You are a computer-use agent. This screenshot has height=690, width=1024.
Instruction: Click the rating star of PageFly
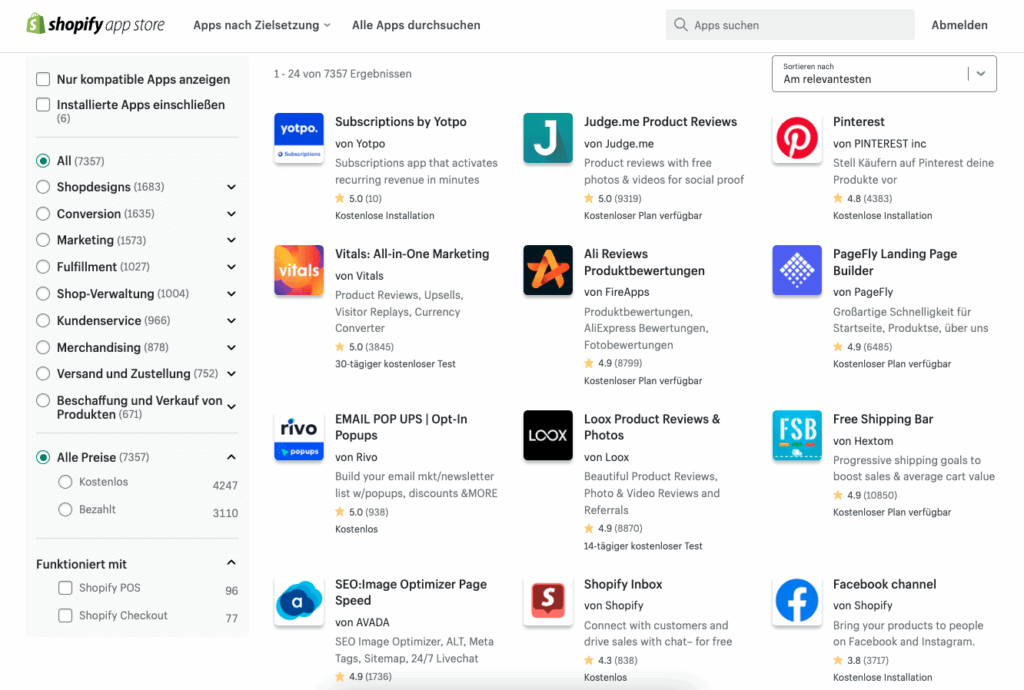[838, 347]
